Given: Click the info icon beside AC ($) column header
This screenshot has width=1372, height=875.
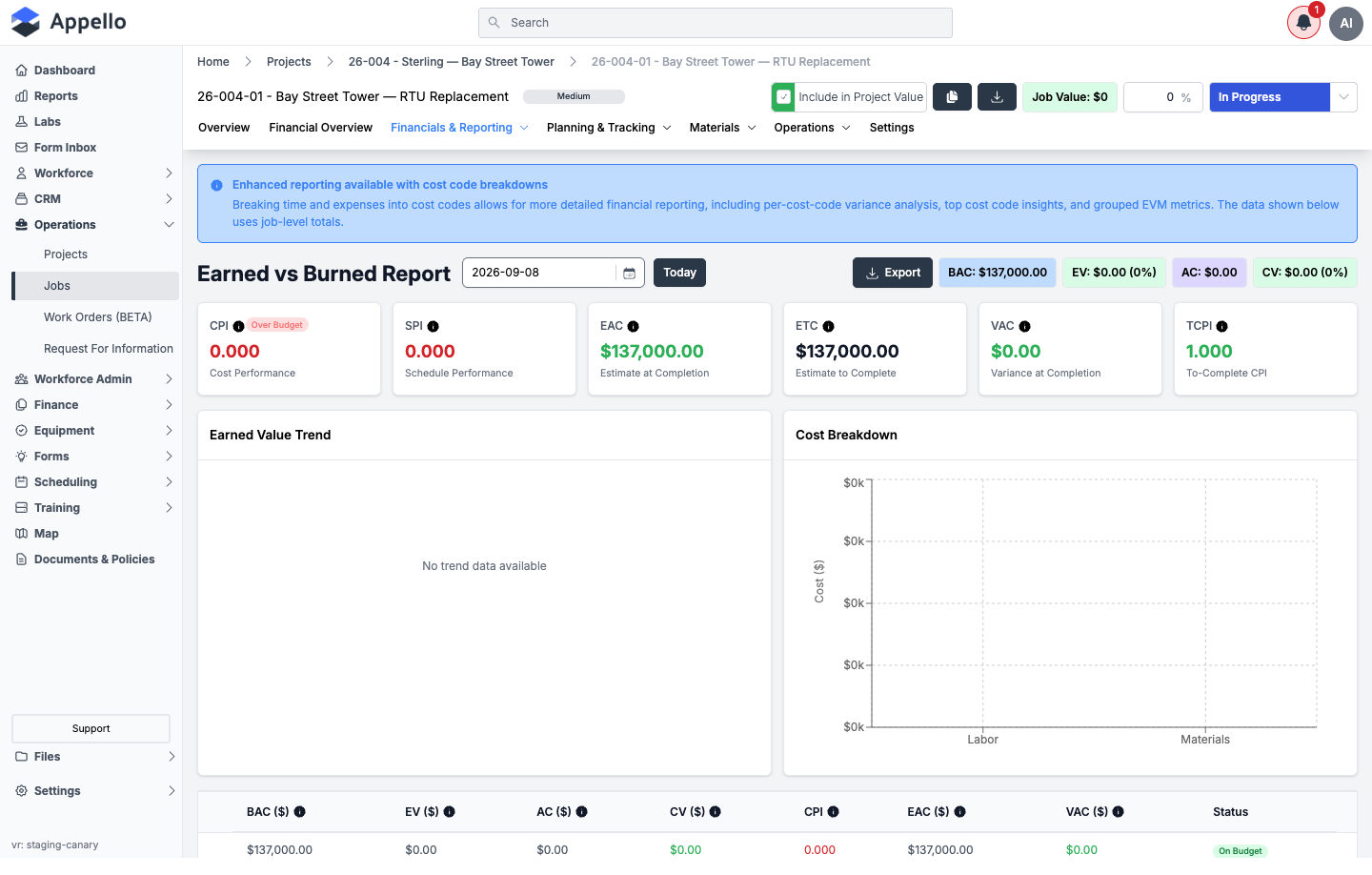Looking at the screenshot, I should (581, 812).
